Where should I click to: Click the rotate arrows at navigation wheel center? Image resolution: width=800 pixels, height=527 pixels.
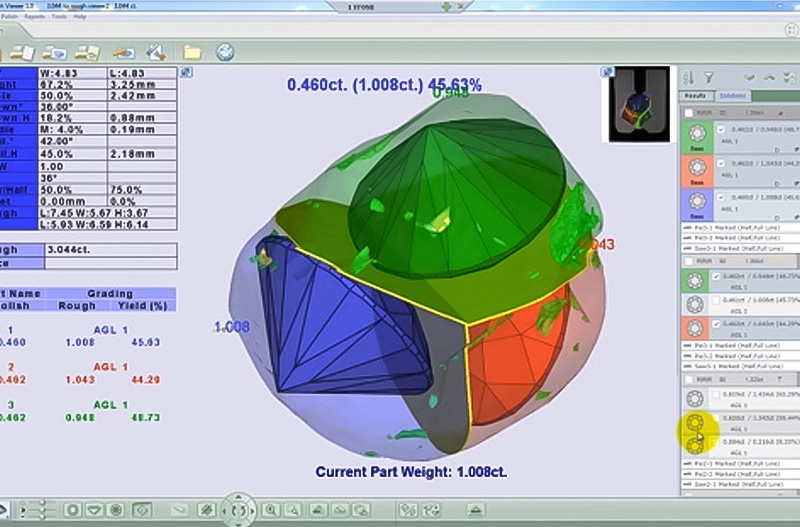(x=238, y=510)
